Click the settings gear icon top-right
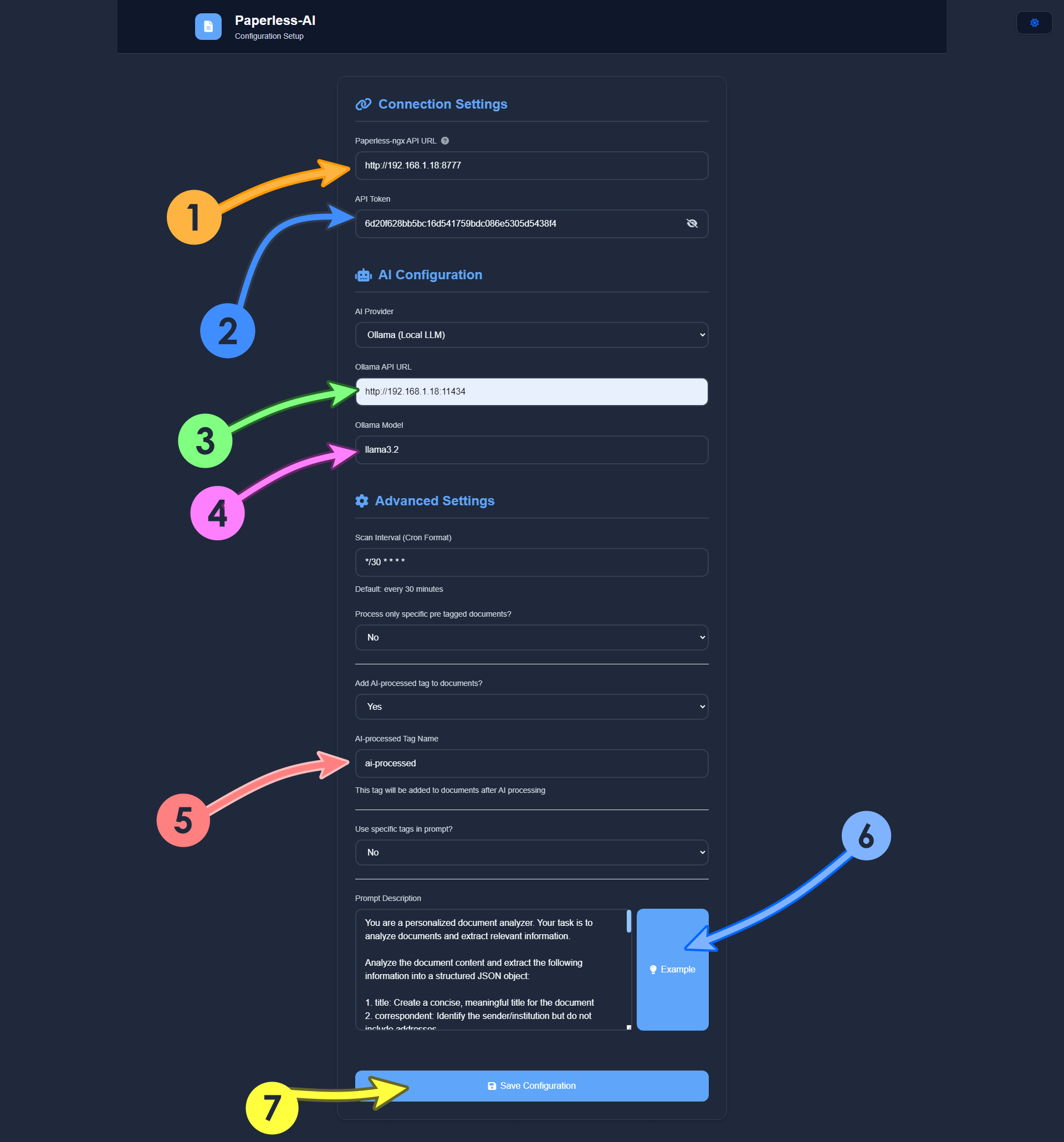 pyautogui.click(x=1034, y=23)
